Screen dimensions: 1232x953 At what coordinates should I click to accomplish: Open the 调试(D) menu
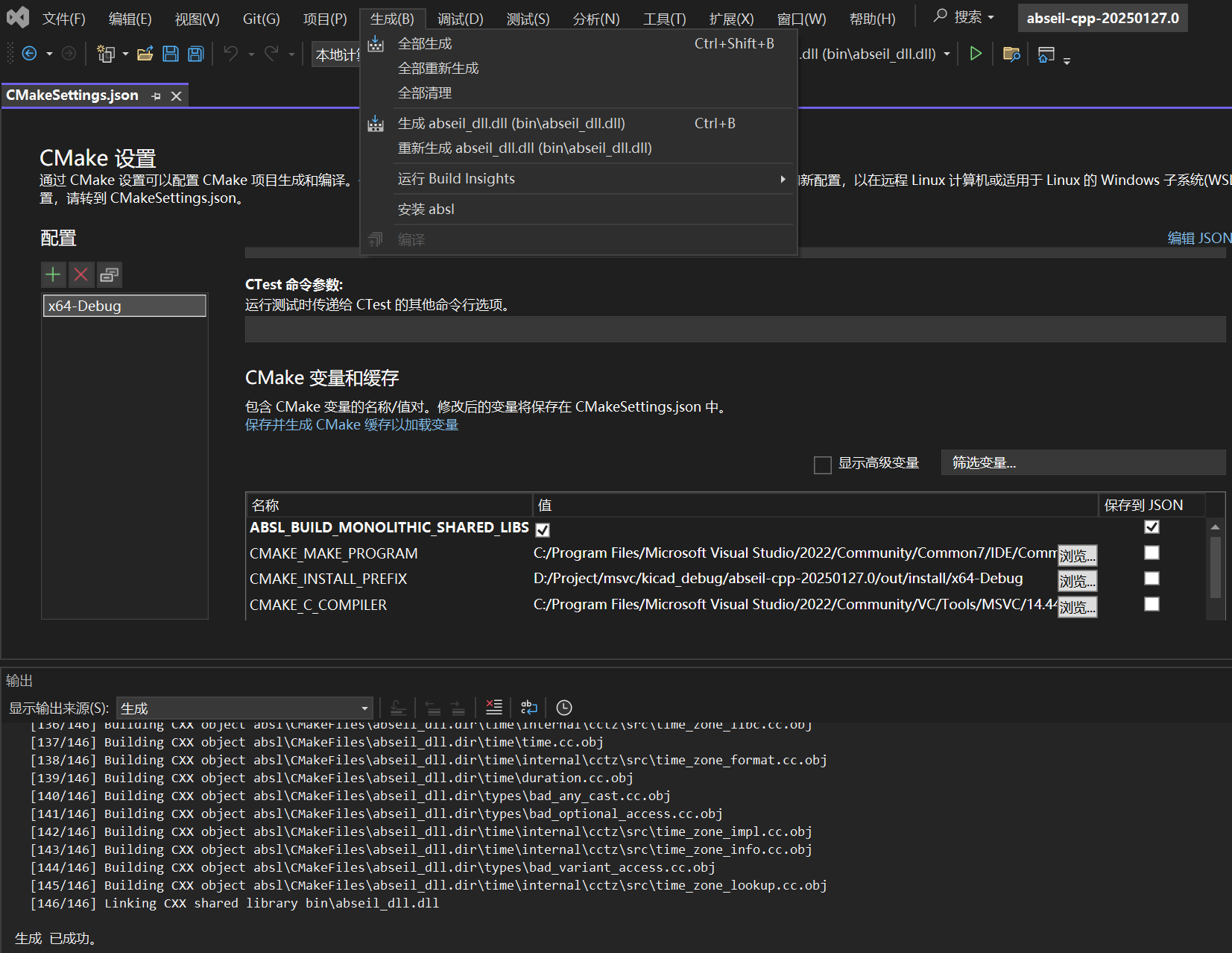coord(461,19)
